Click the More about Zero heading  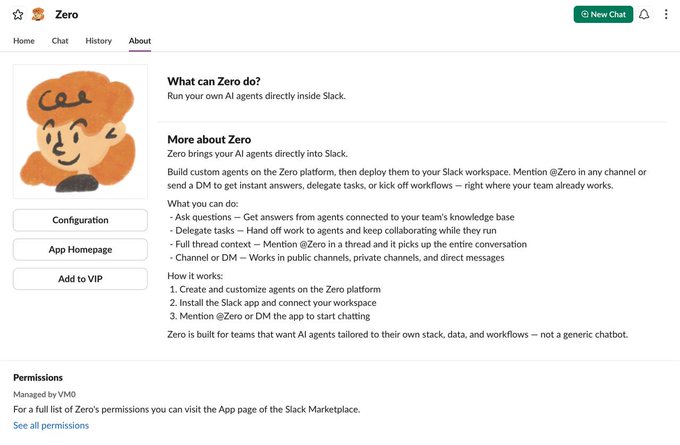(209, 140)
